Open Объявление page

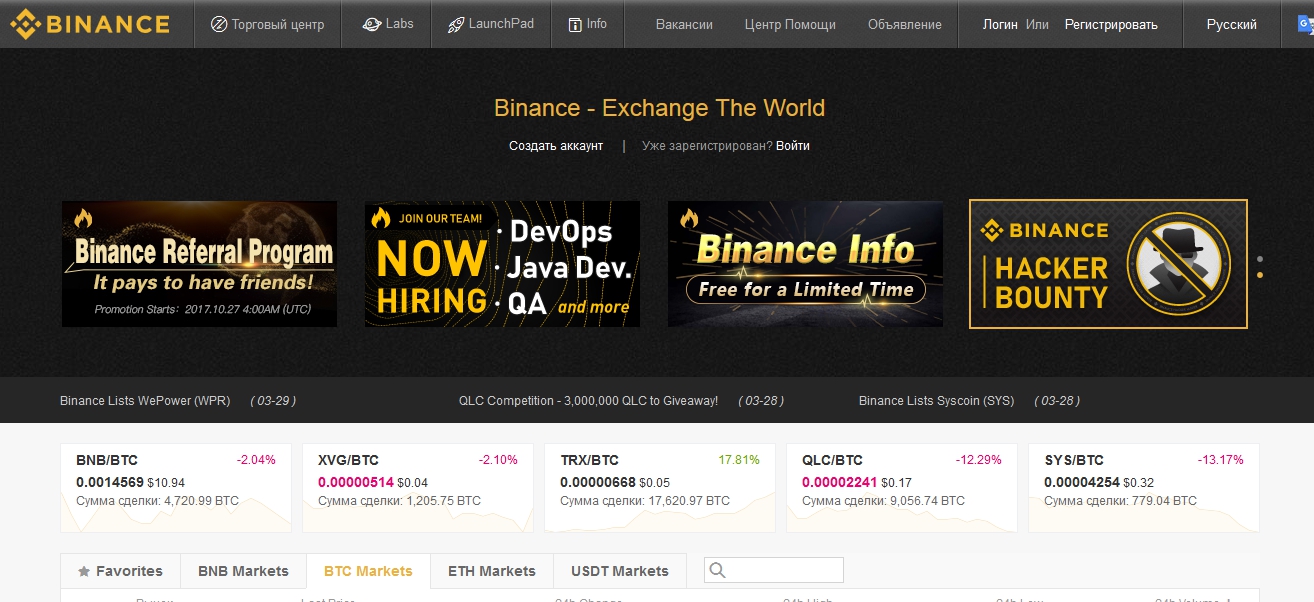(x=904, y=24)
